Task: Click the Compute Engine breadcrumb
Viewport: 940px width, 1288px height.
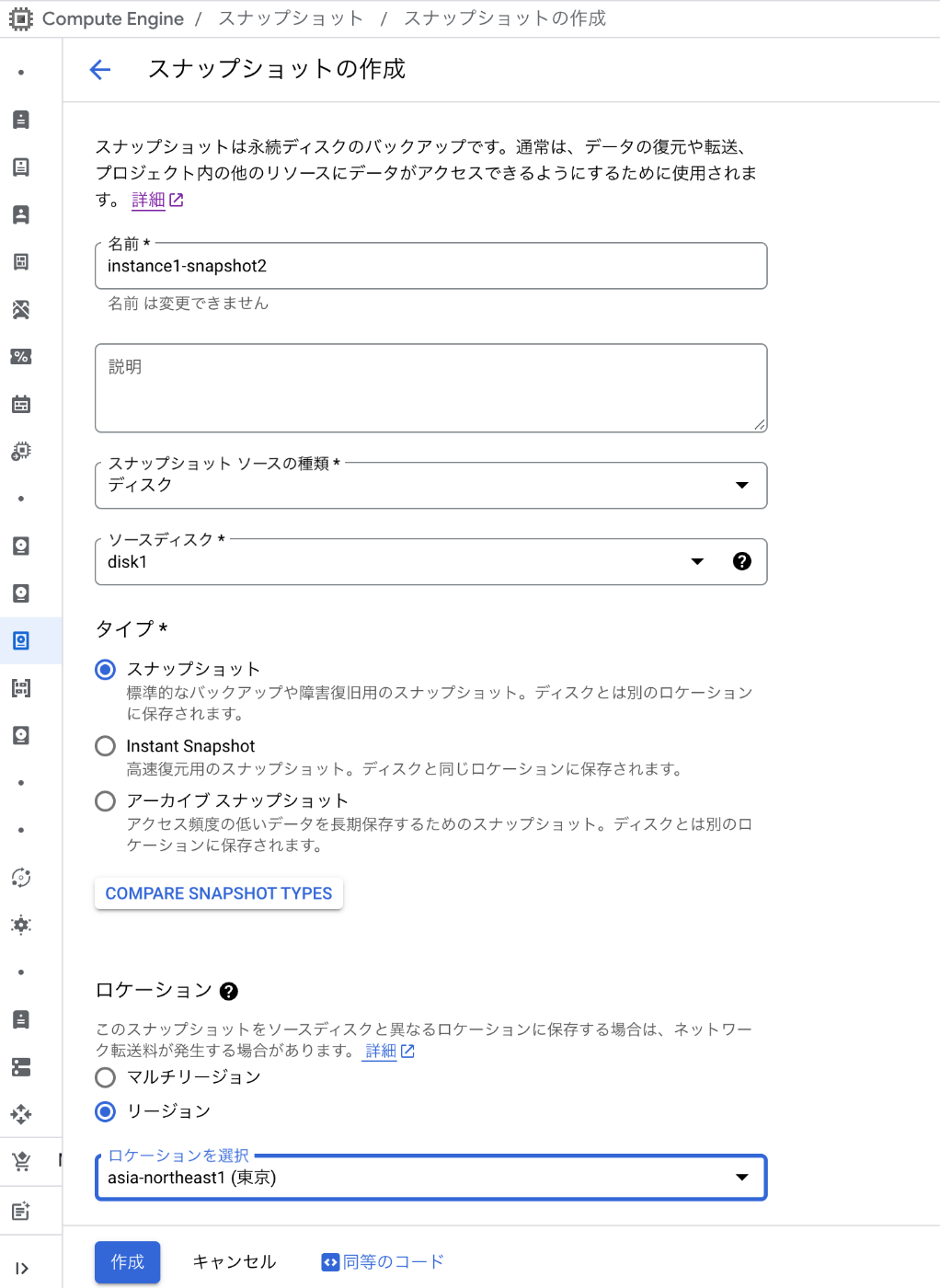Action: [x=113, y=18]
